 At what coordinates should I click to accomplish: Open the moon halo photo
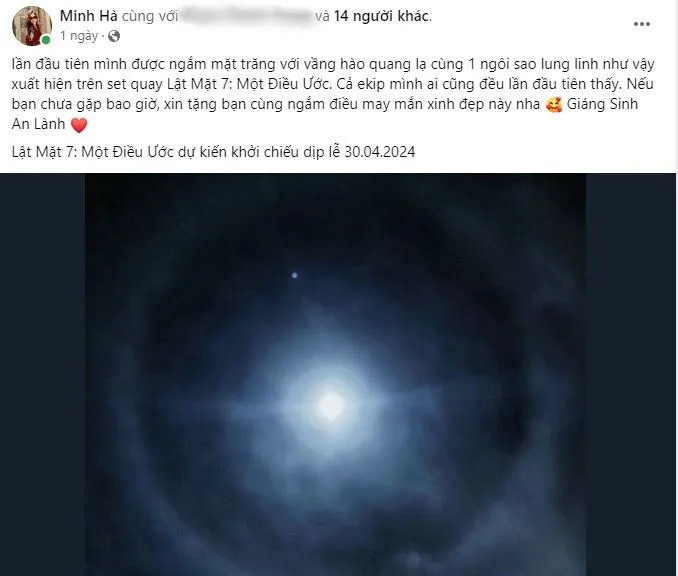[335, 374]
